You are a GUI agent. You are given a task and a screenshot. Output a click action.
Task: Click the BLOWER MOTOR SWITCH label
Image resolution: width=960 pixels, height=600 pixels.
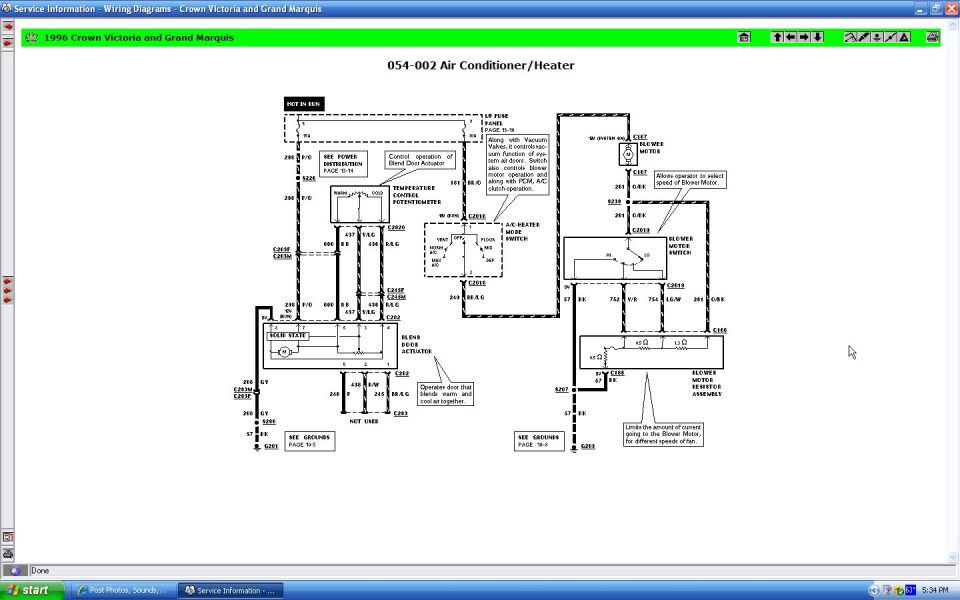click(681, 246)
